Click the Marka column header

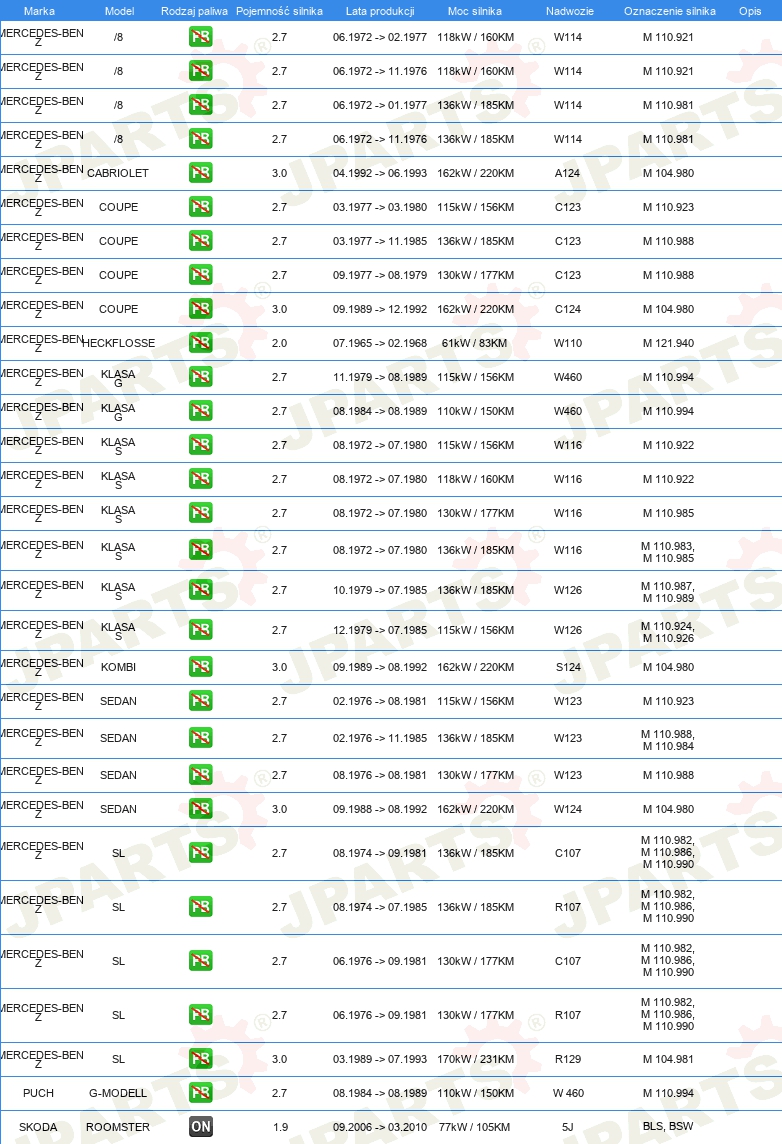(x=39, y=11)
